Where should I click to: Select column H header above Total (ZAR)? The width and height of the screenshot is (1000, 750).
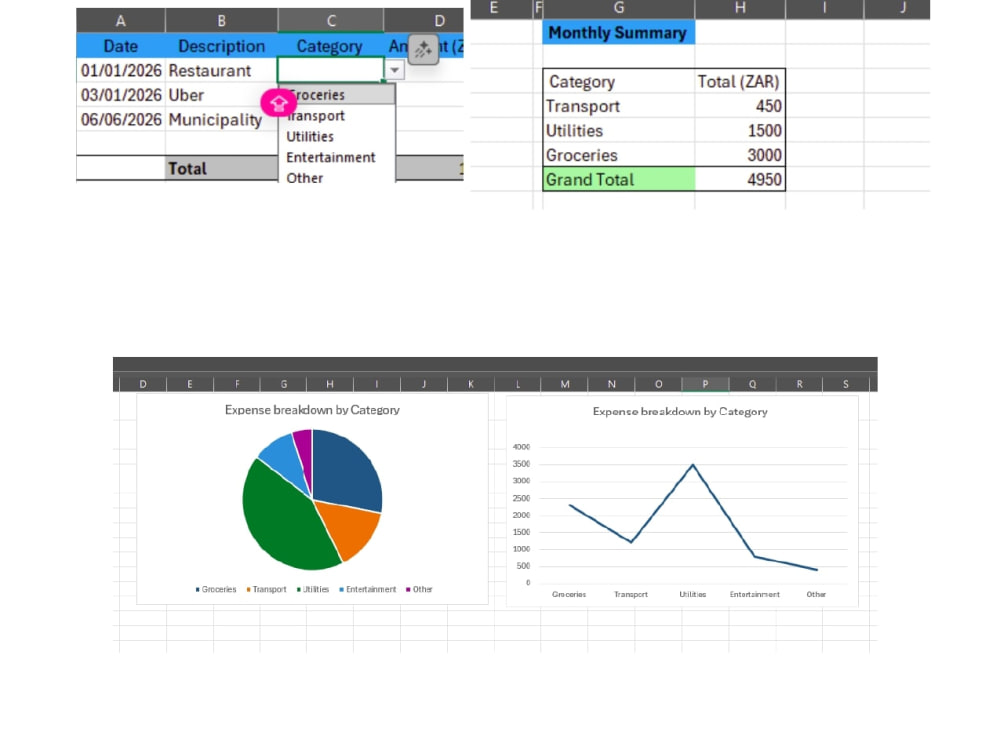pos(740,8)
